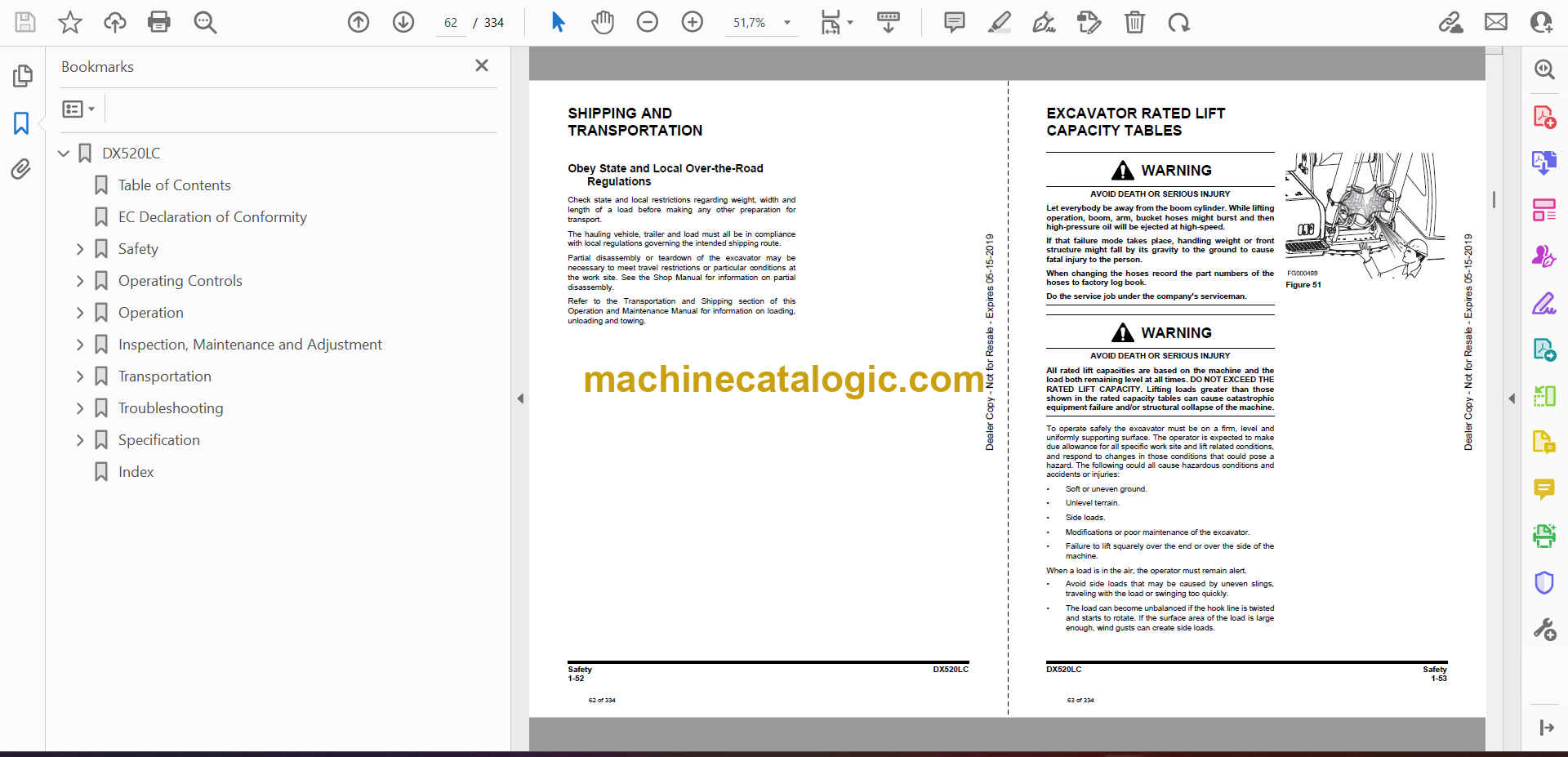The width and height of the screenshot is (1568, 757).
Task: Open the attachments paperclip panel
Action: tap(21, 169)
